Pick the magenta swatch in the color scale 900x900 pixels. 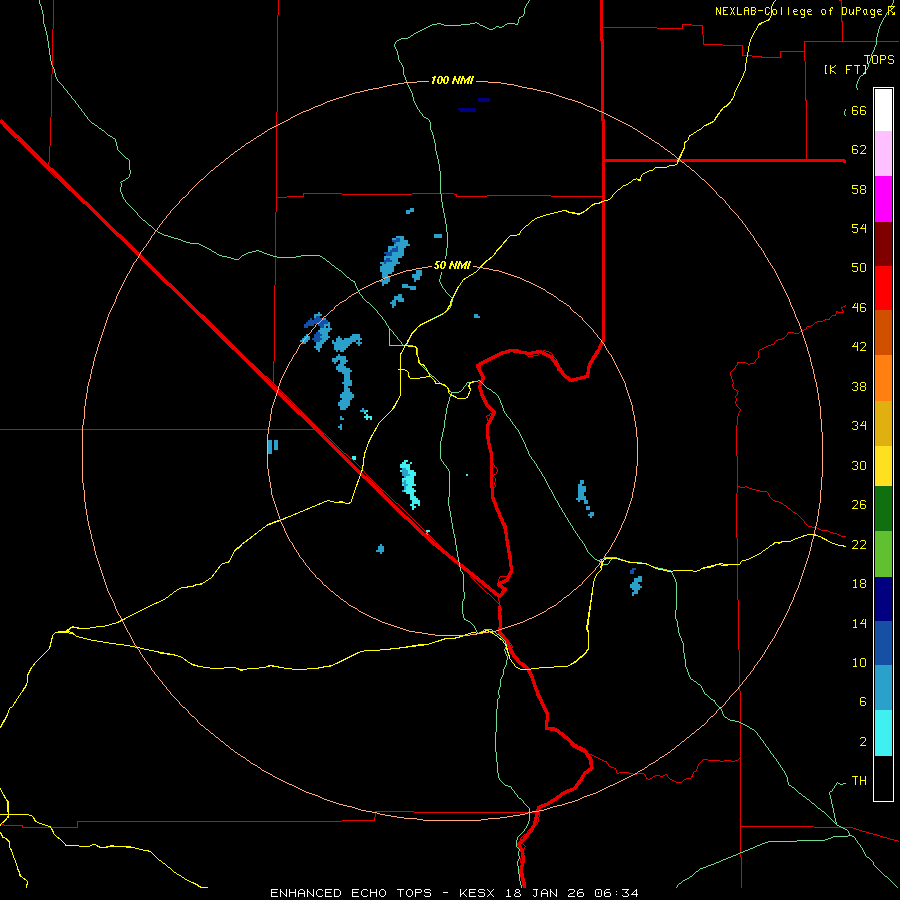(x=883, y=199)
